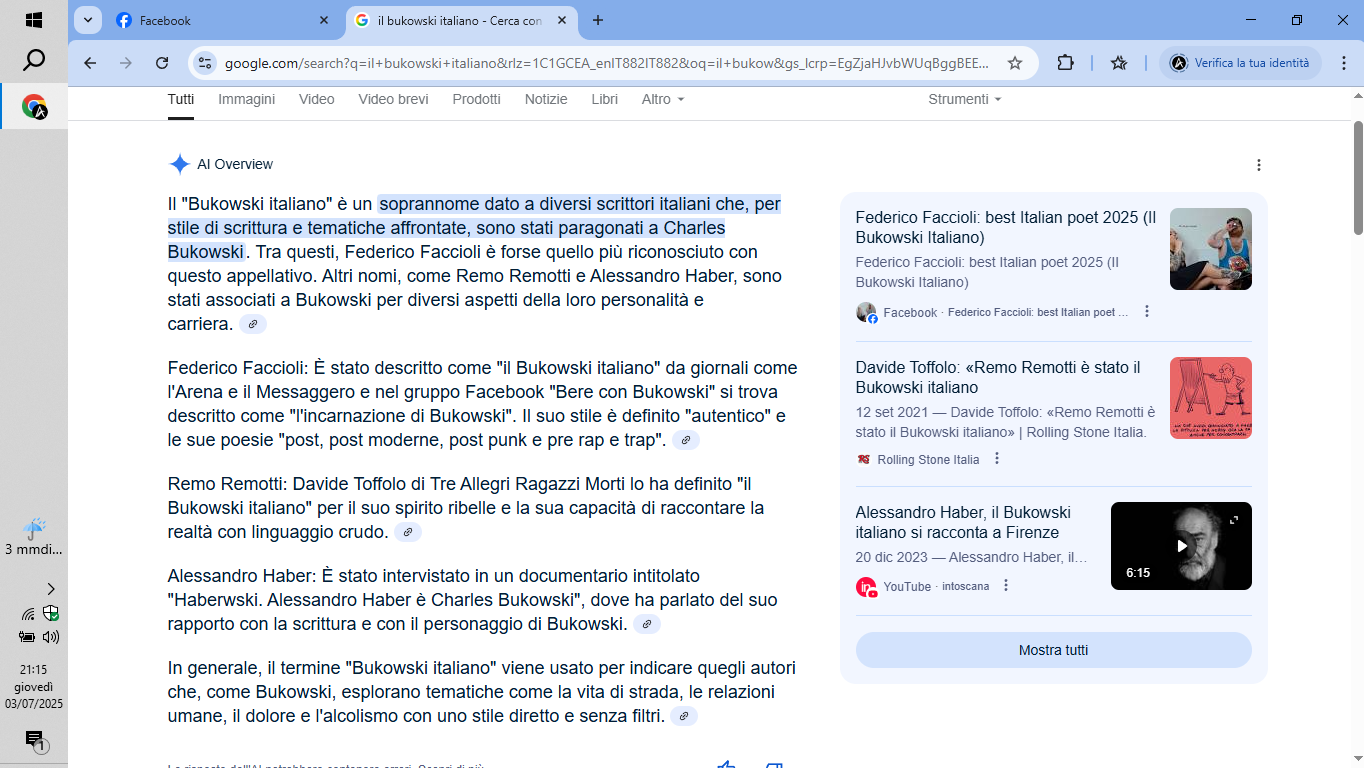
Task: Open the tab search chevron dropdown
Action: pyautogui.click(x=88, y=20)
